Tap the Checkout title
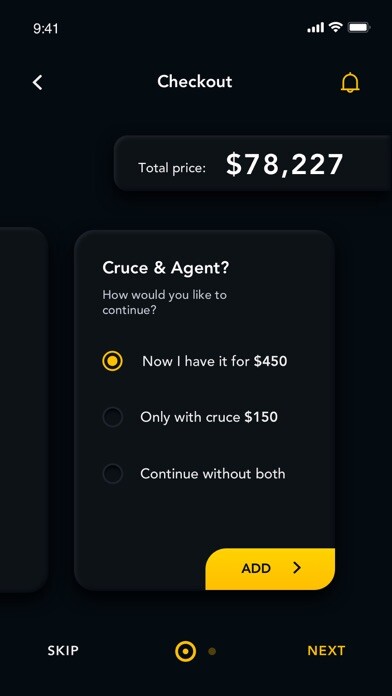This screenshot has width=392, height=696. point(194,82)
